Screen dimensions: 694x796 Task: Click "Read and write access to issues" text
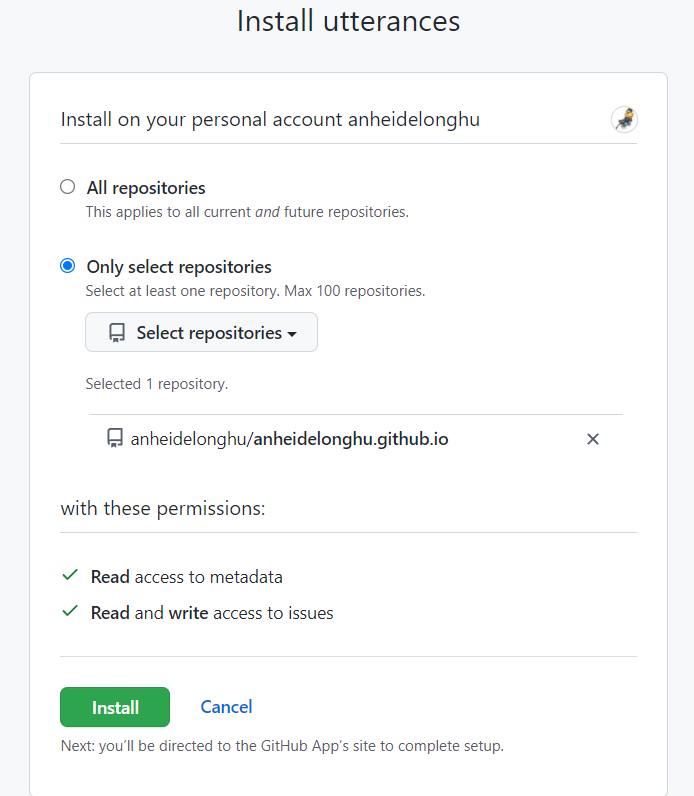212,613
